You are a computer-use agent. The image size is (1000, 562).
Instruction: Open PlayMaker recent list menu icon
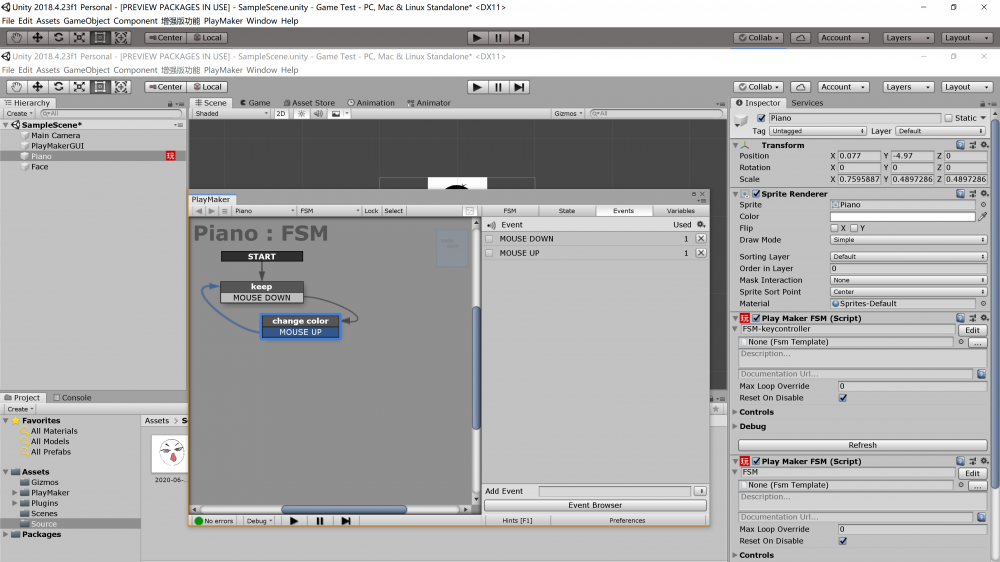224,211
